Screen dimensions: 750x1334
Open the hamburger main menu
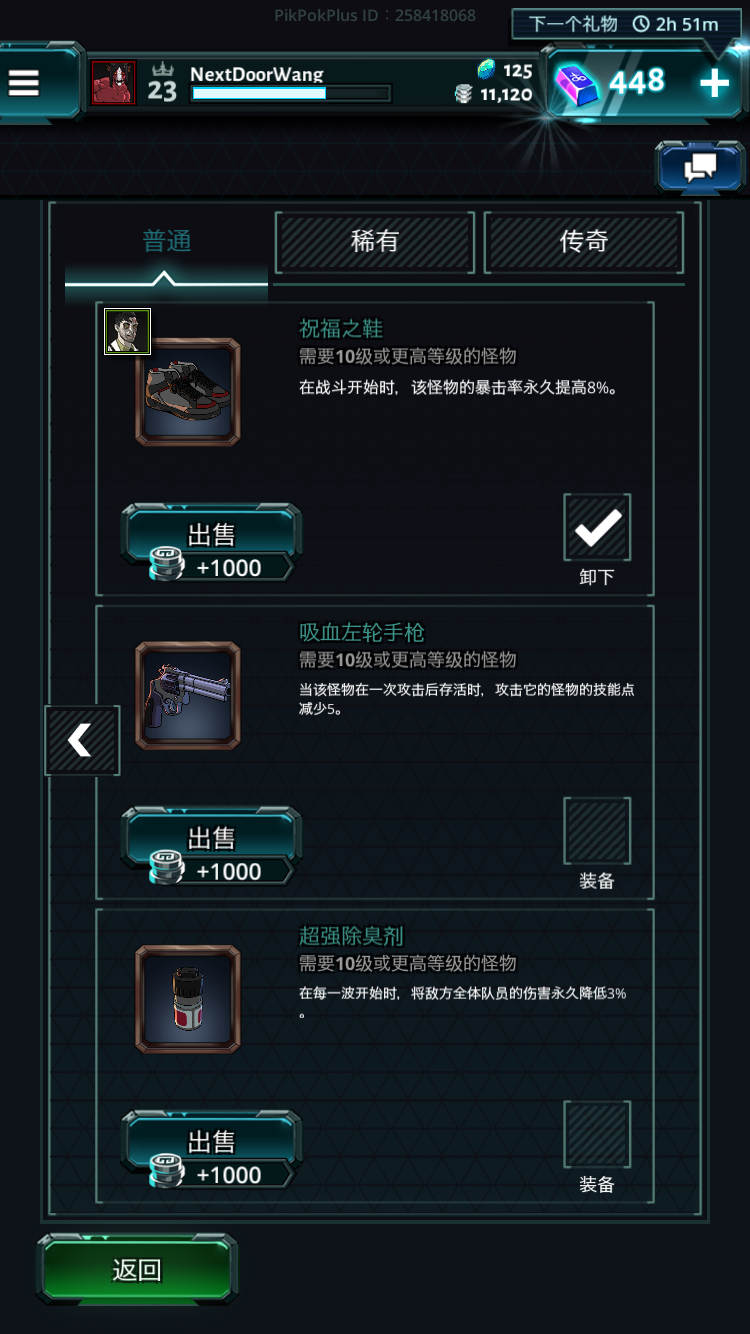pos(24,83)
